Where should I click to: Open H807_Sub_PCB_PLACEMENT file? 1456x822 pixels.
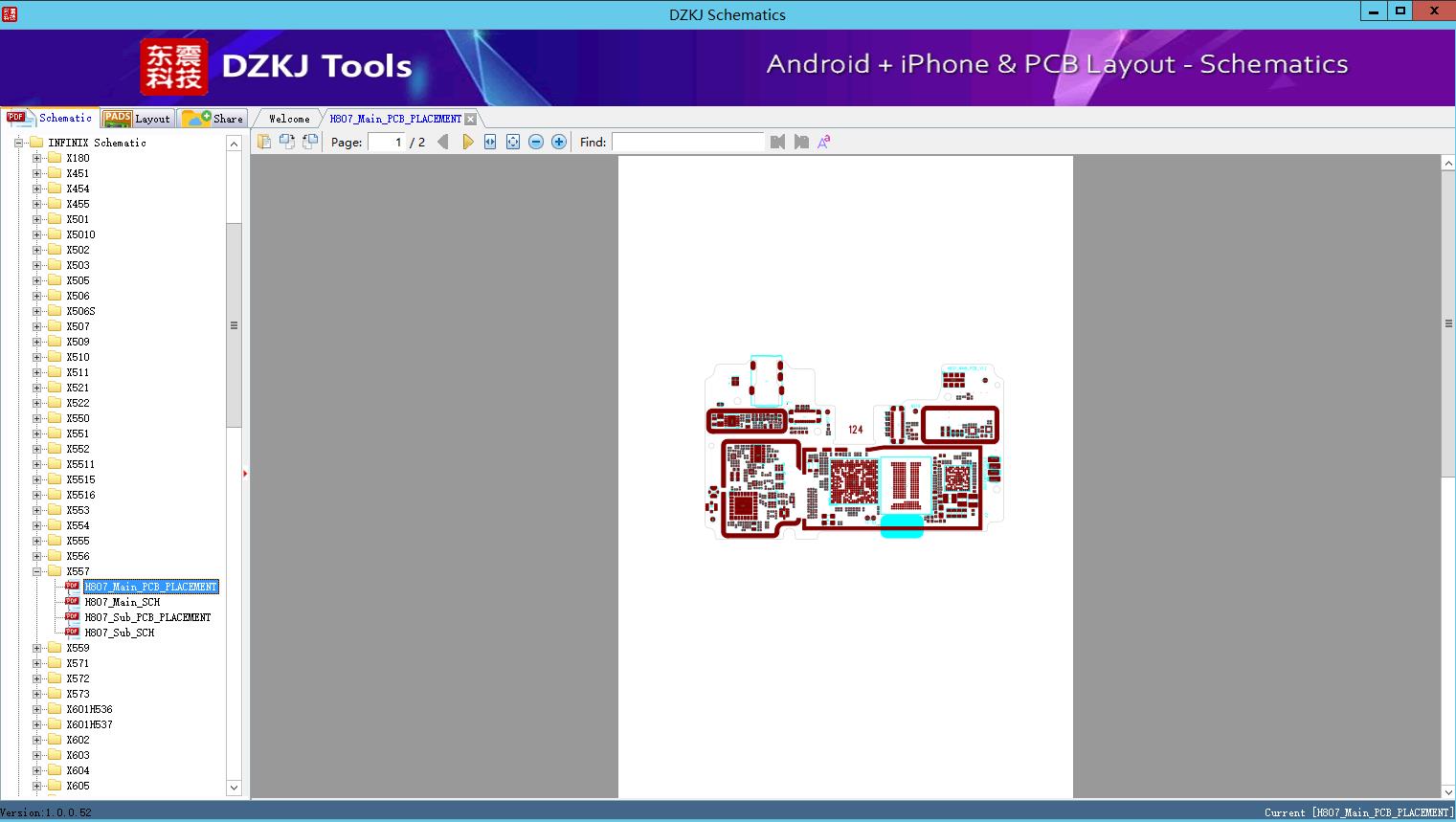pos(147,617)
